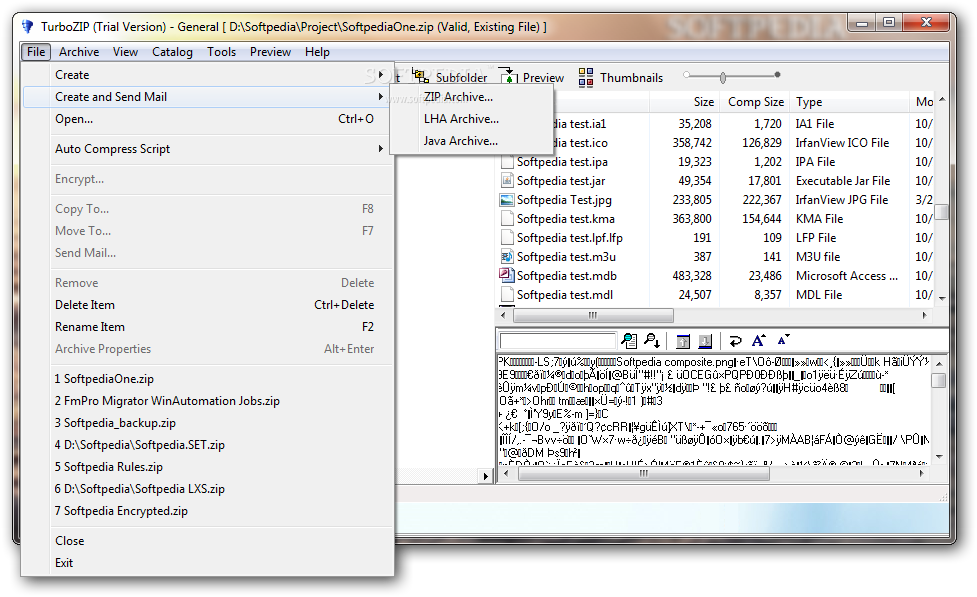This screenshot has width=977, height=597.
Task: Choose ZIP Archive... from the submenu
Action: click(471, 97)
